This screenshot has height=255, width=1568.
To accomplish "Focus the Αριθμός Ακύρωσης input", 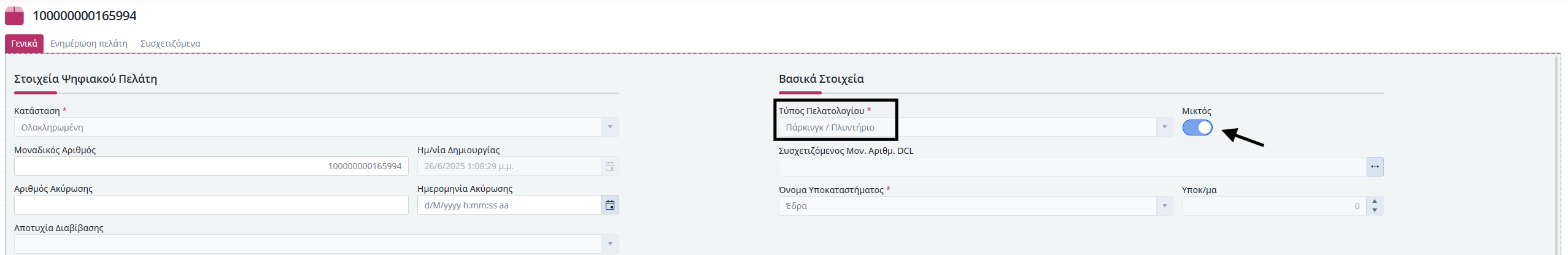I will (x=211, y=205).
